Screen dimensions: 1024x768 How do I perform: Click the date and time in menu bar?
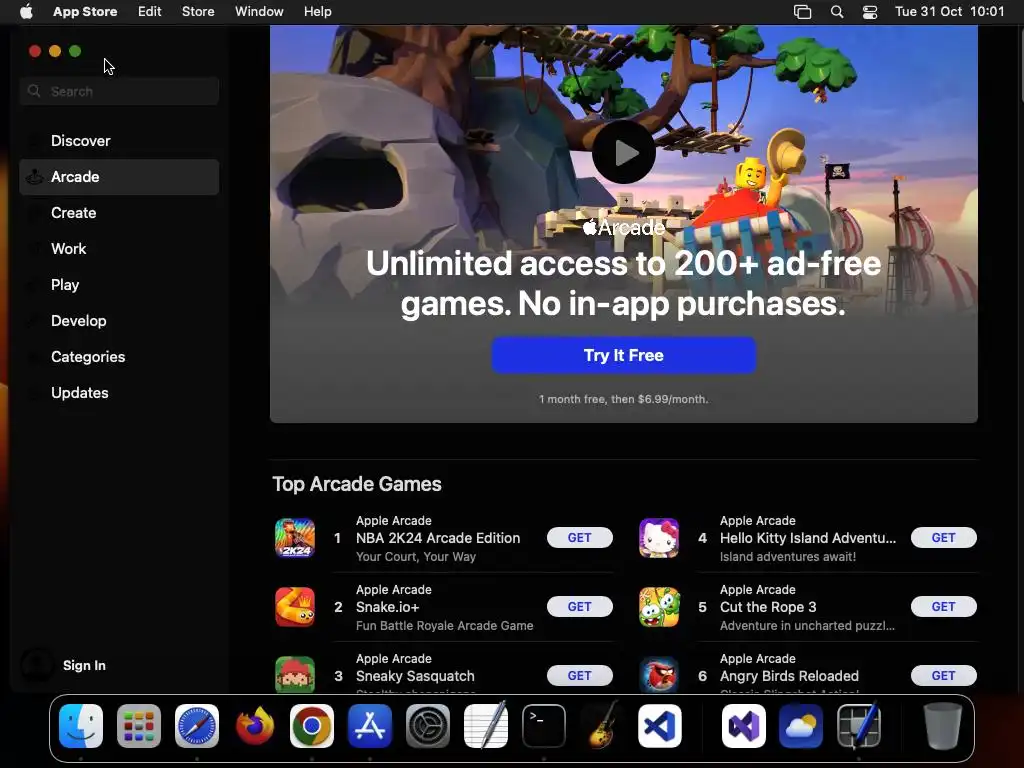[949, 12]
